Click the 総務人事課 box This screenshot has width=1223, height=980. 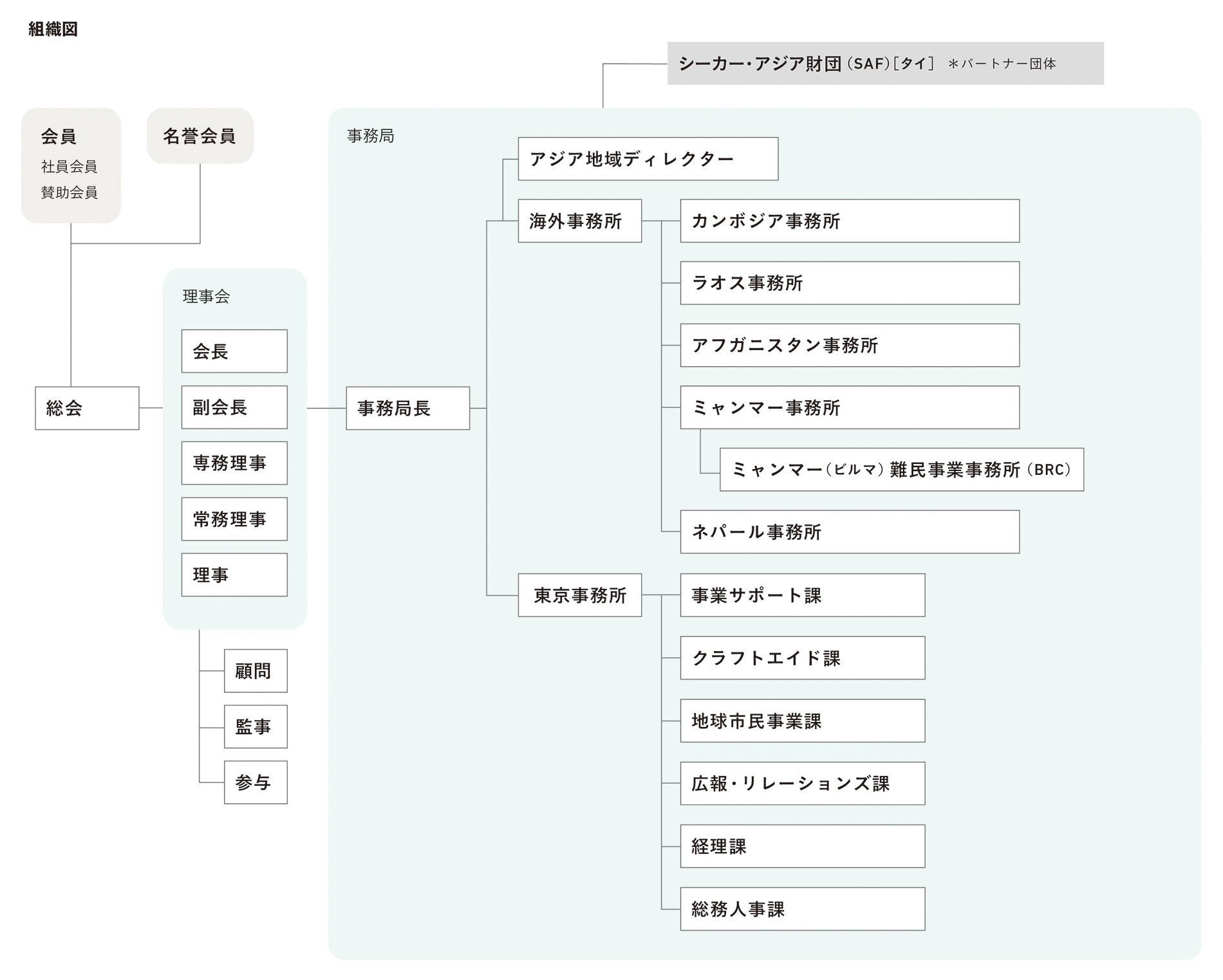pyautogui.click(x=803, y=909)
